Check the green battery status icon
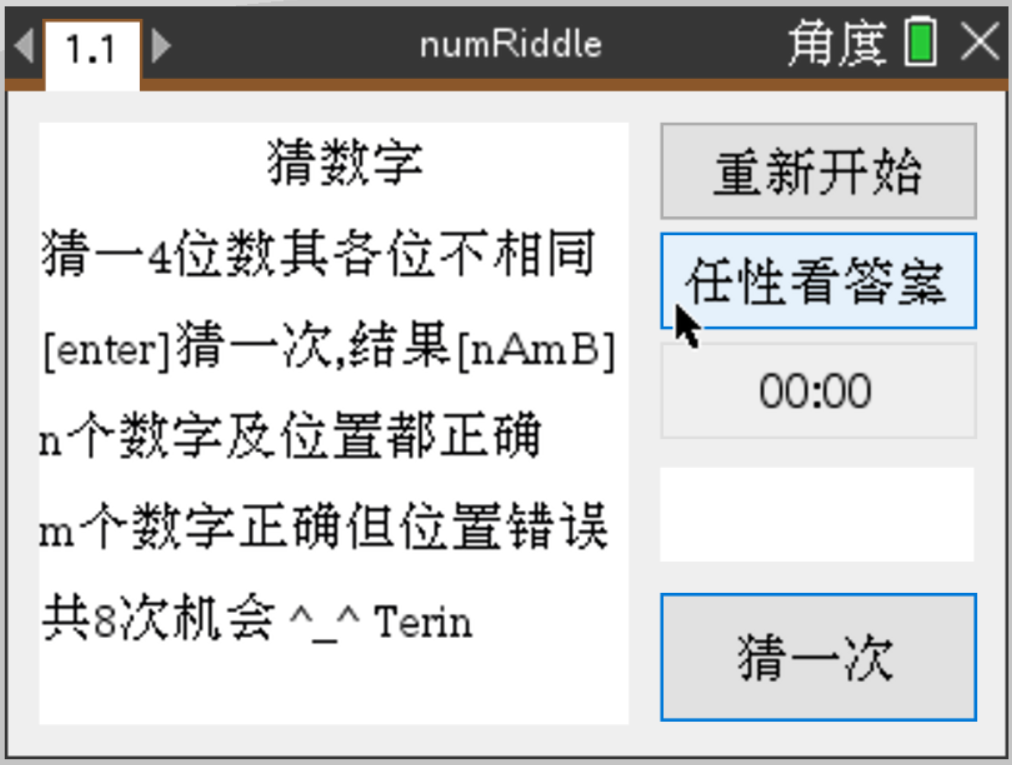 pyautogui.click(x=920, y=42)
